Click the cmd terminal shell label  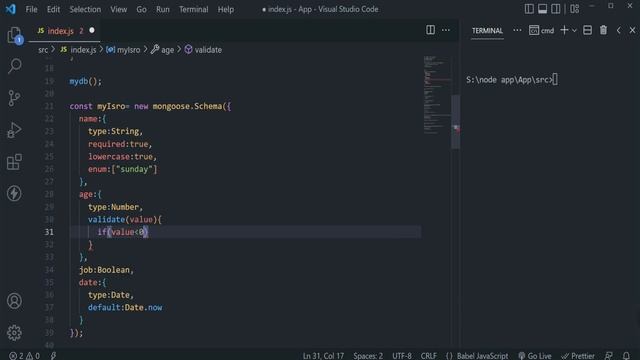pyautogui.click(x=542, y=31)
